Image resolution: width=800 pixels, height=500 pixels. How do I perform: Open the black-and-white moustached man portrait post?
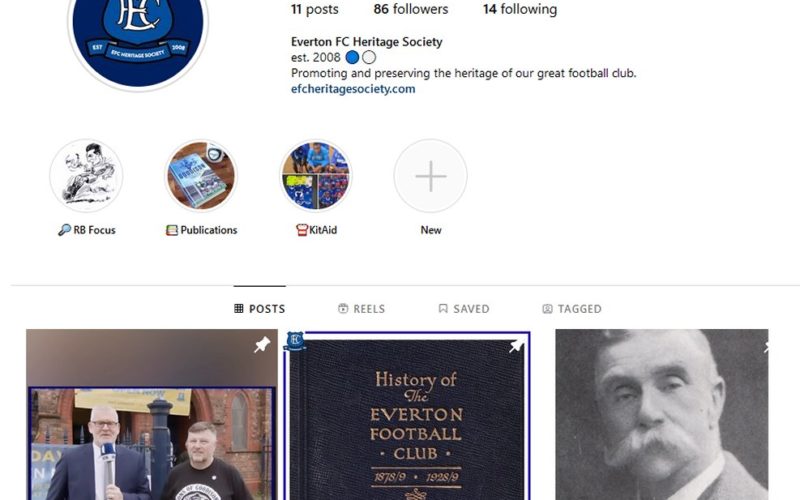click(662, 414)
